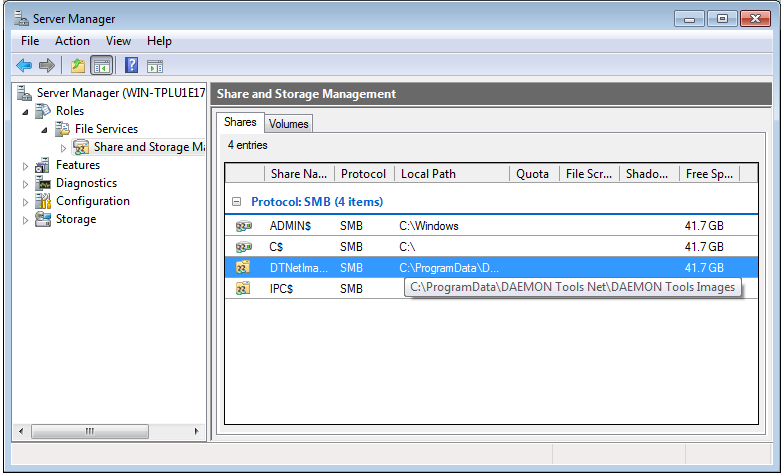Click the ADMIN$ share name
This screenshot has width=783, height=473.
tap(290, 226)
